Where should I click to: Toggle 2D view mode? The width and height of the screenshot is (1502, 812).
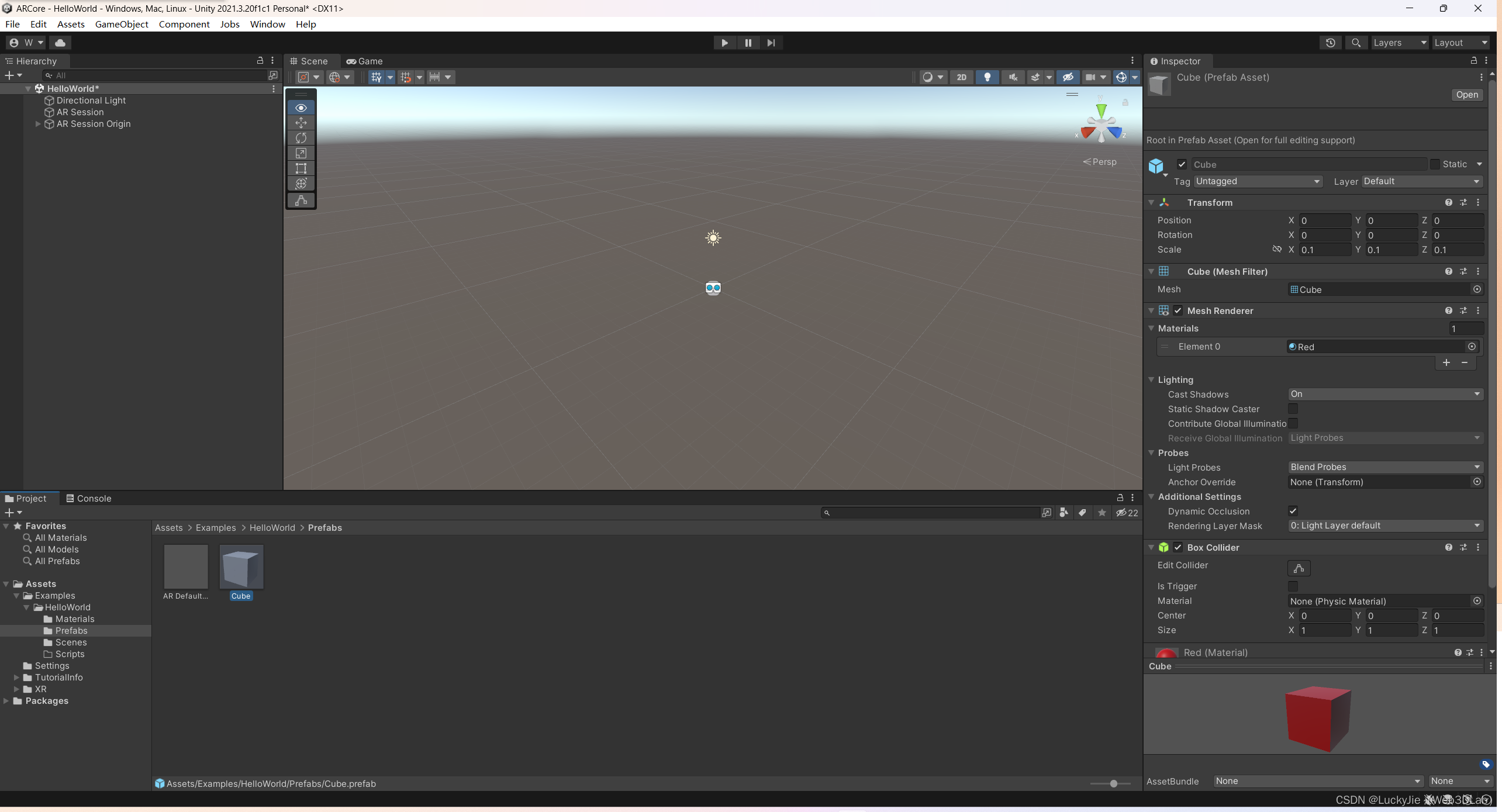click(961, 77)
